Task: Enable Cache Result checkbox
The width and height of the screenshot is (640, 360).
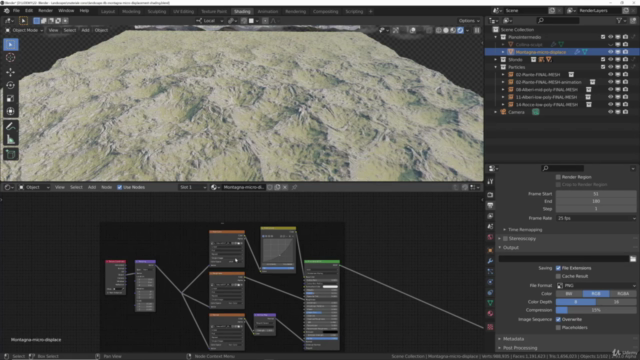Action: 558,276
